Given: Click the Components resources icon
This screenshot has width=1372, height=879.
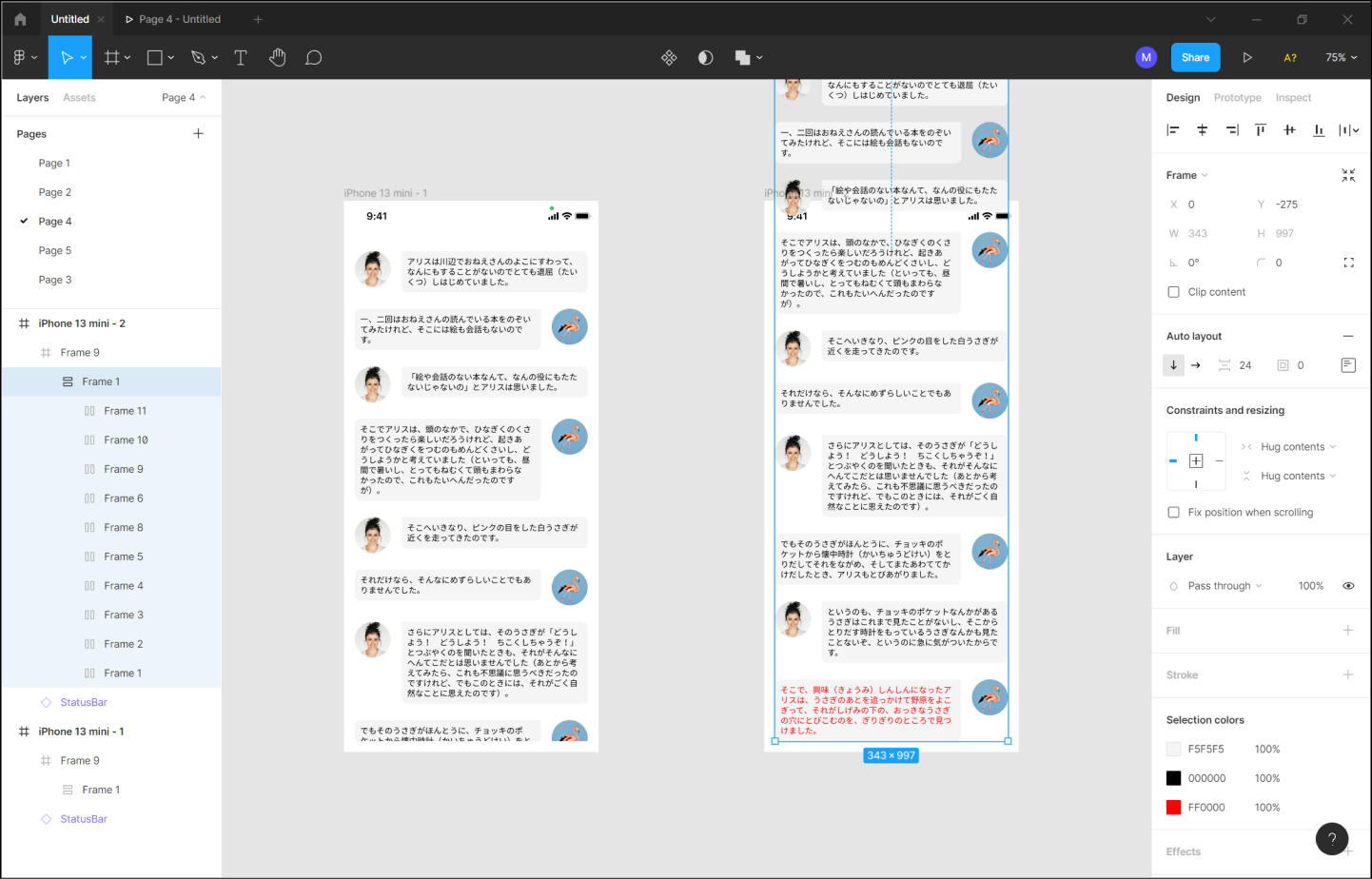Looking at the screenshot, I should pyautogui.click(x=669, y=58).
